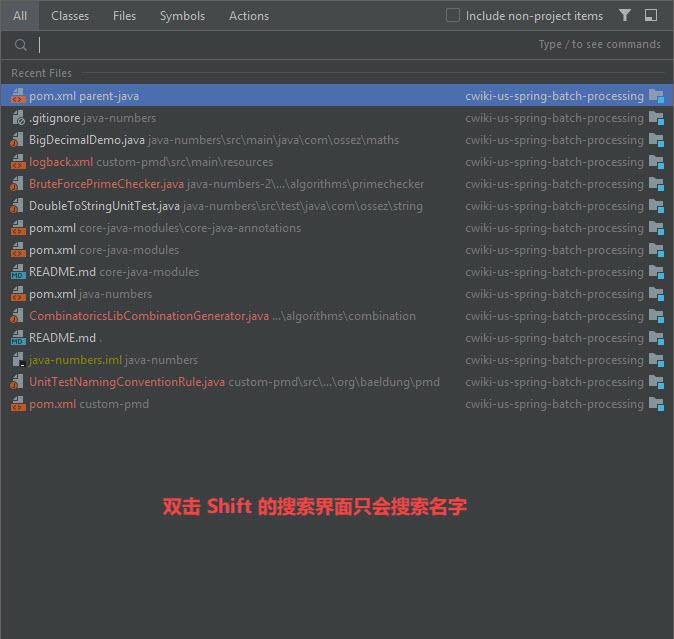Enable Include non-project items checkbox
The height and width of the screenshot is (639, 674).
coord(453,15)
